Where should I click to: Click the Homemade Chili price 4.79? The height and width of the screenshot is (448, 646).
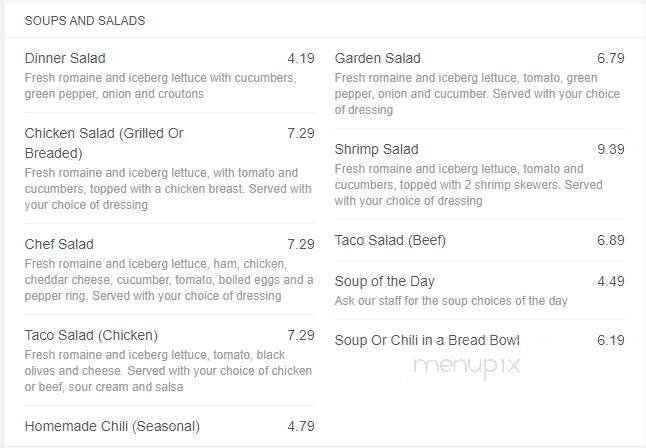click(301, 426)
